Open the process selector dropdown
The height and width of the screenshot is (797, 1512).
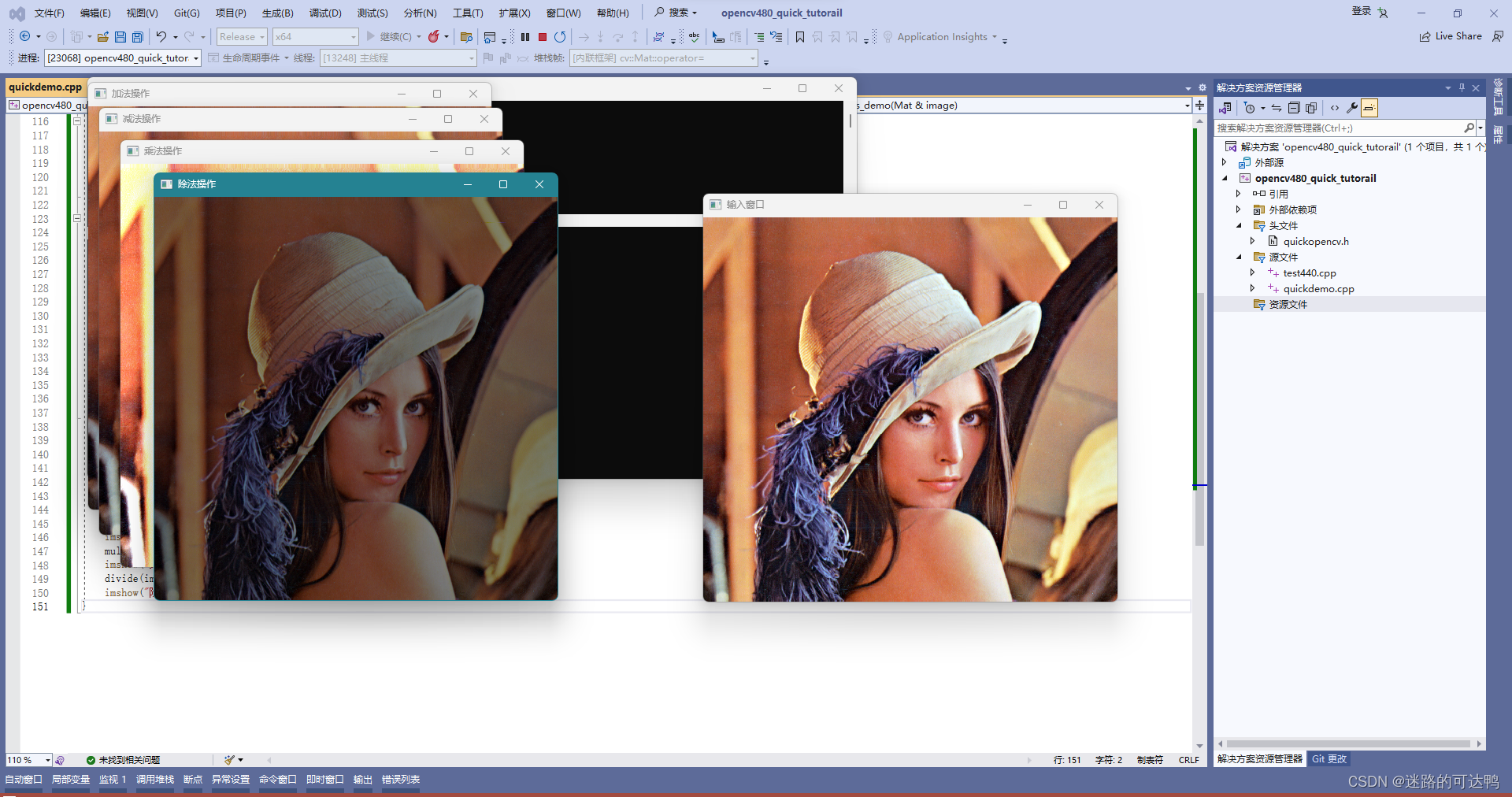123,58
